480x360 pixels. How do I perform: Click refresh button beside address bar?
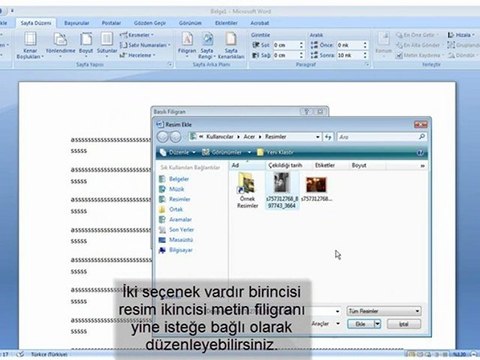[x=328, y=137]
